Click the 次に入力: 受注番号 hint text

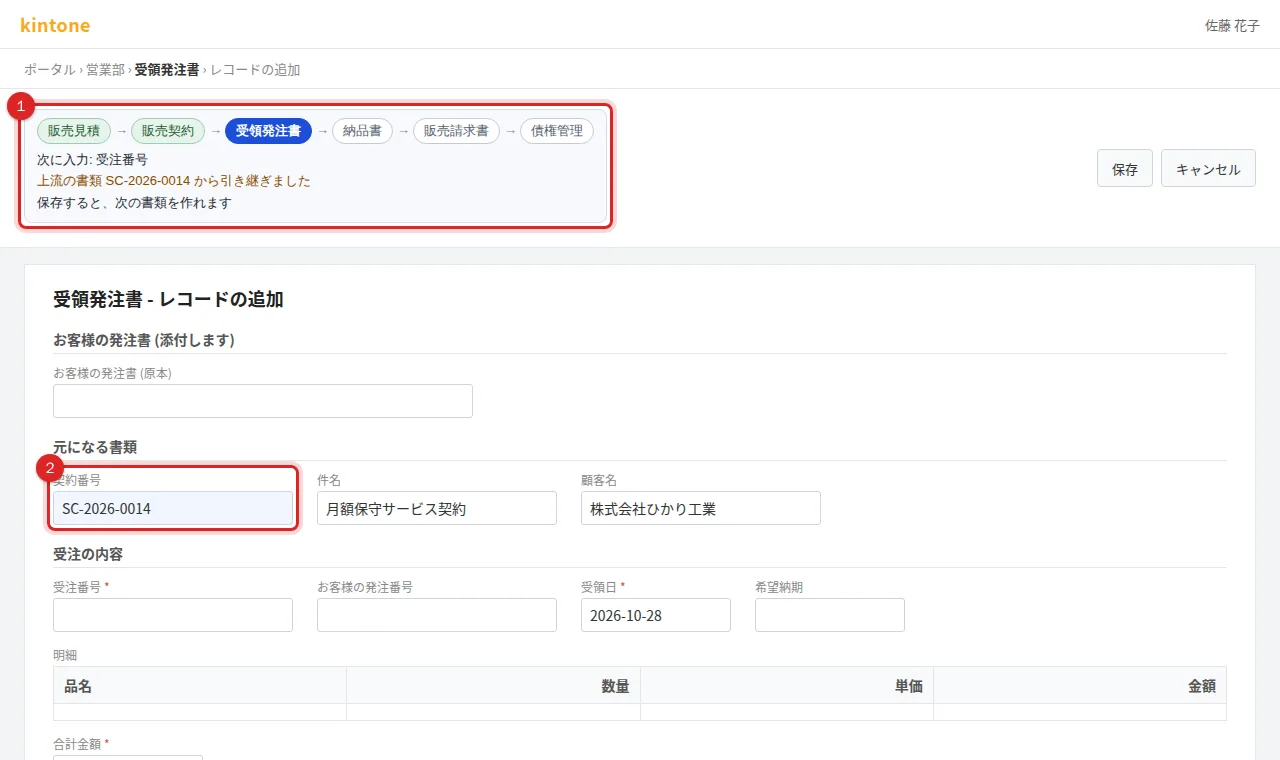(x=93, y=159)
